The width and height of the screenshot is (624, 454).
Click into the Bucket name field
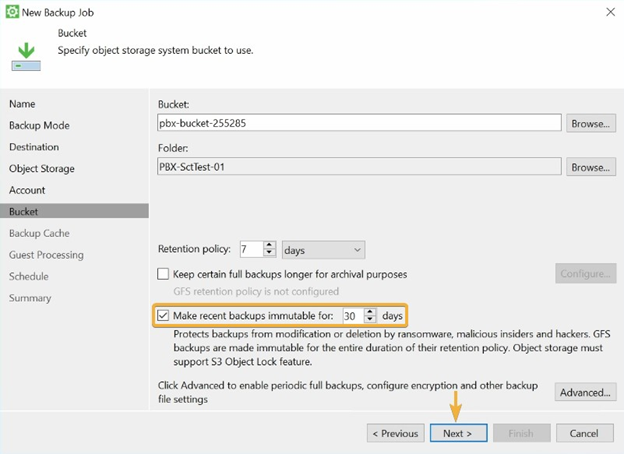(359, 123)
